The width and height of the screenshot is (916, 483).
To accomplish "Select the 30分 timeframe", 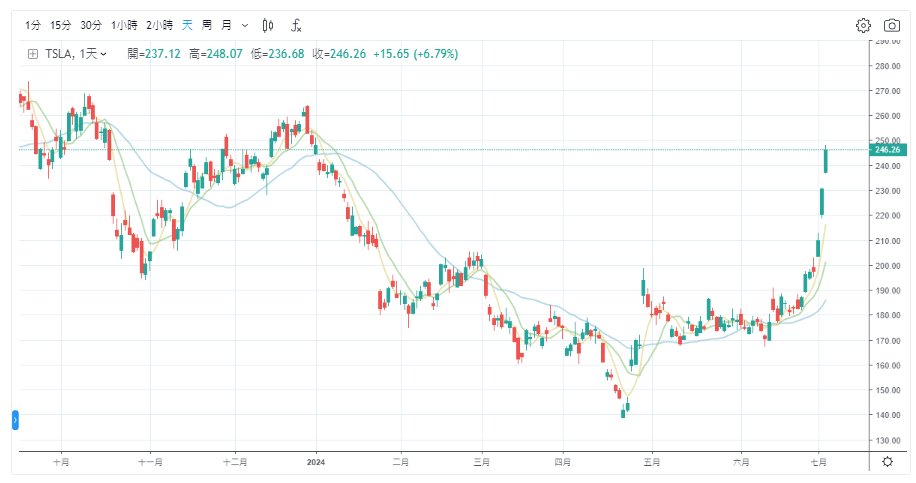I will pos(91,25).
